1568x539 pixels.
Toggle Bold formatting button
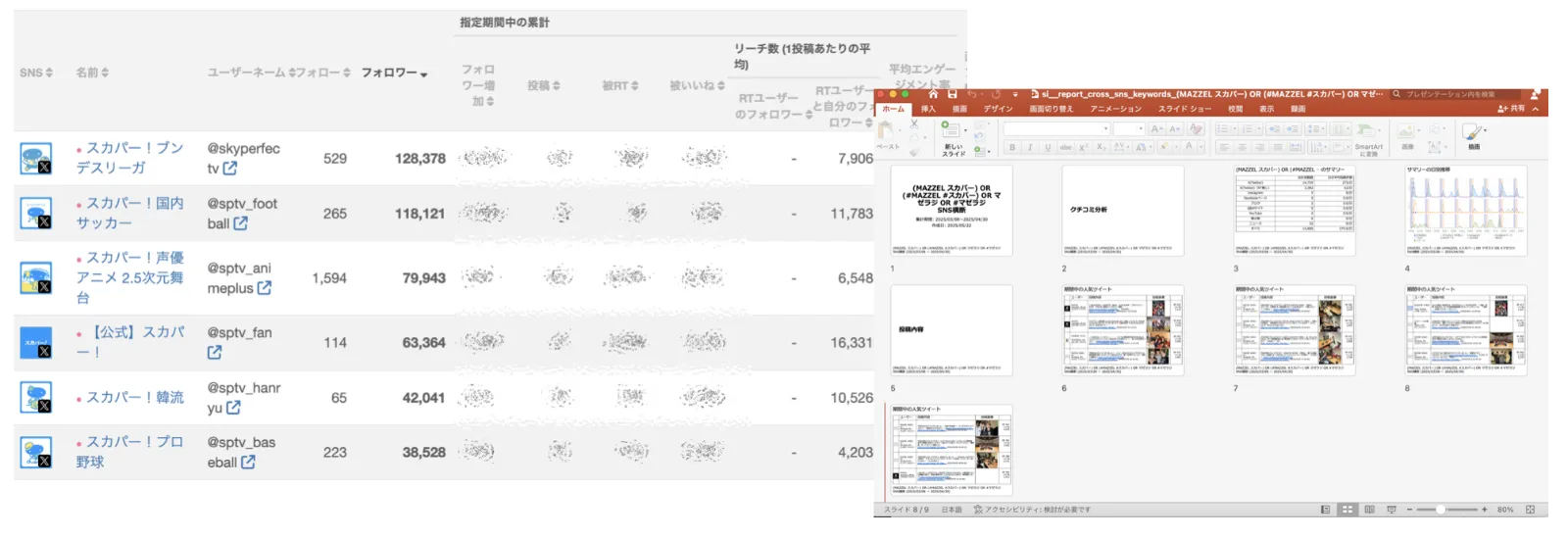[x=1012, y=147]
